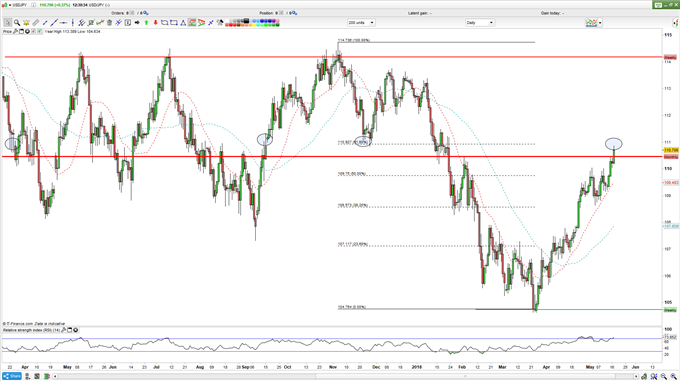Open the USD/JPY instrument dropdown arrow
680x381 pixels.
pyautogui.click(x=10, y=5)
